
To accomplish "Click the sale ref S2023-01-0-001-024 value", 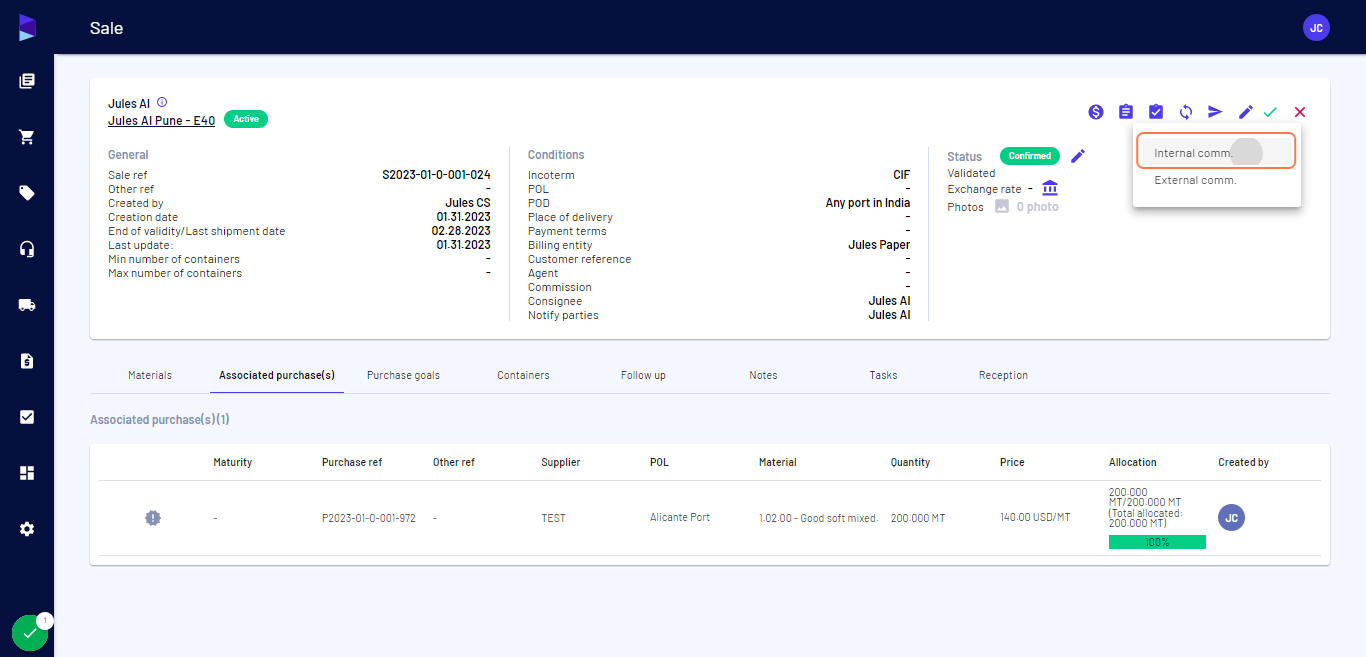I will (436, 175).
